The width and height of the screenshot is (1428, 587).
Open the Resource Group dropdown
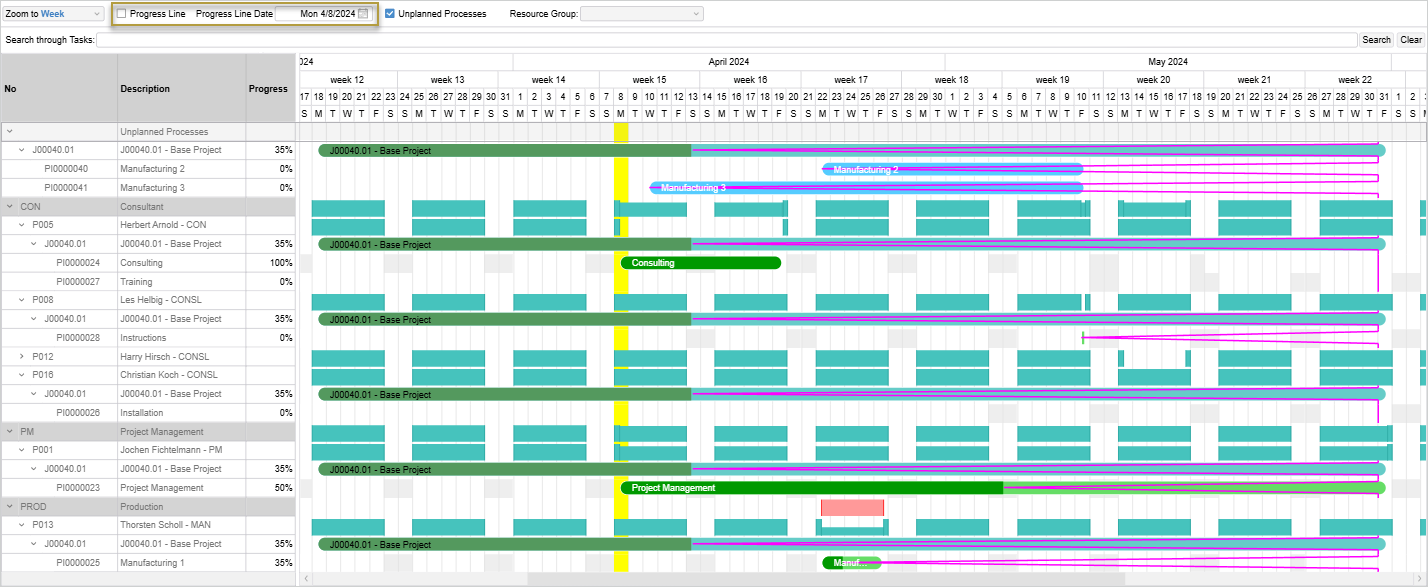click(641, 14)
